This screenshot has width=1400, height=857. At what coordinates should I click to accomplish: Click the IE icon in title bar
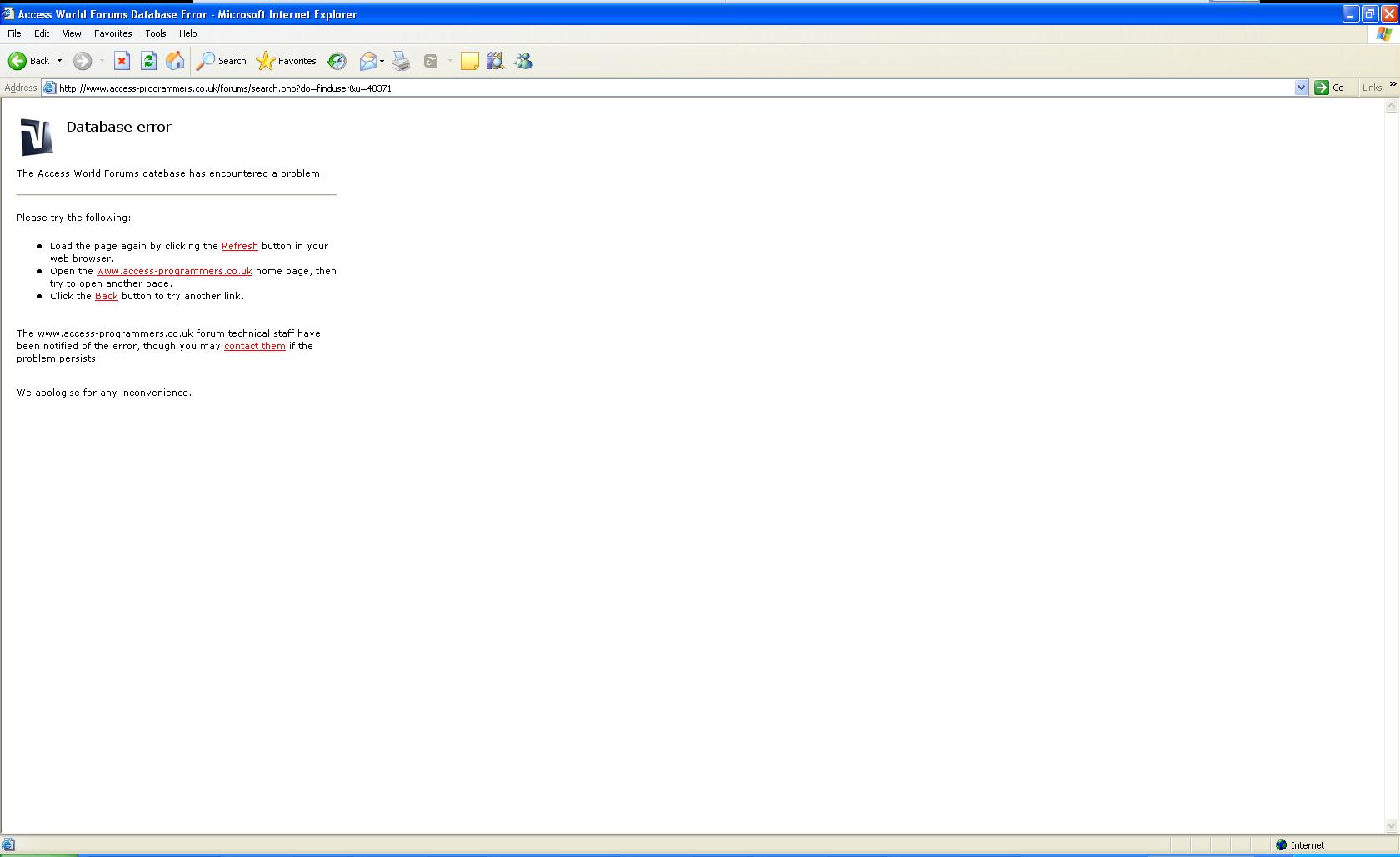pos(8,13)
